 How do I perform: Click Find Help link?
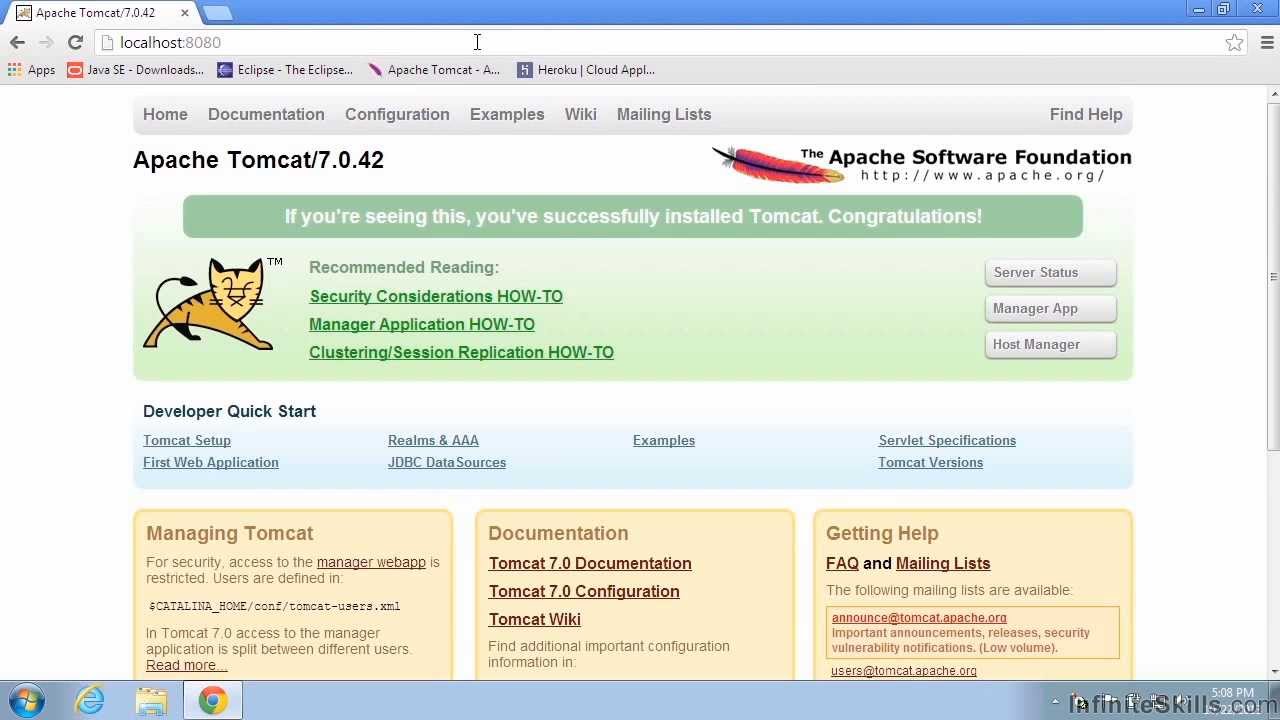tap(1086, 114)
